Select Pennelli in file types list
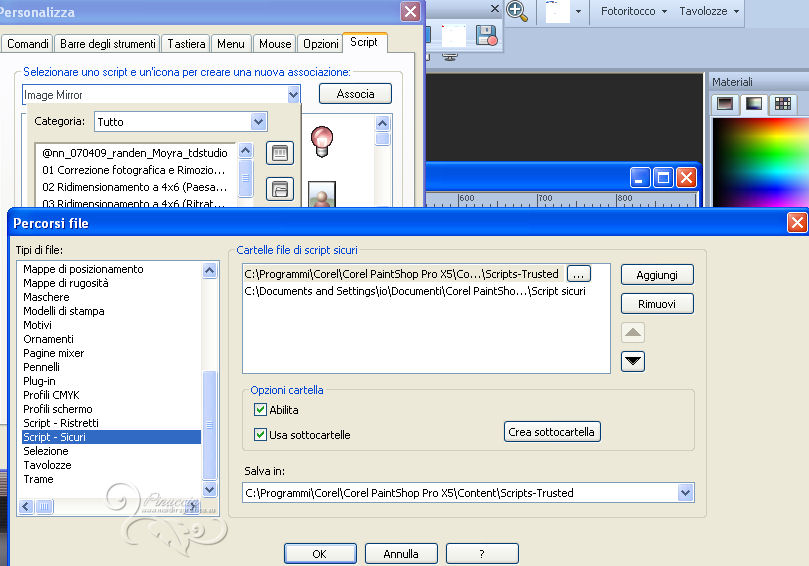Viewport: 809px width, 566px height. pyautogui.click(x=41, y=367)
